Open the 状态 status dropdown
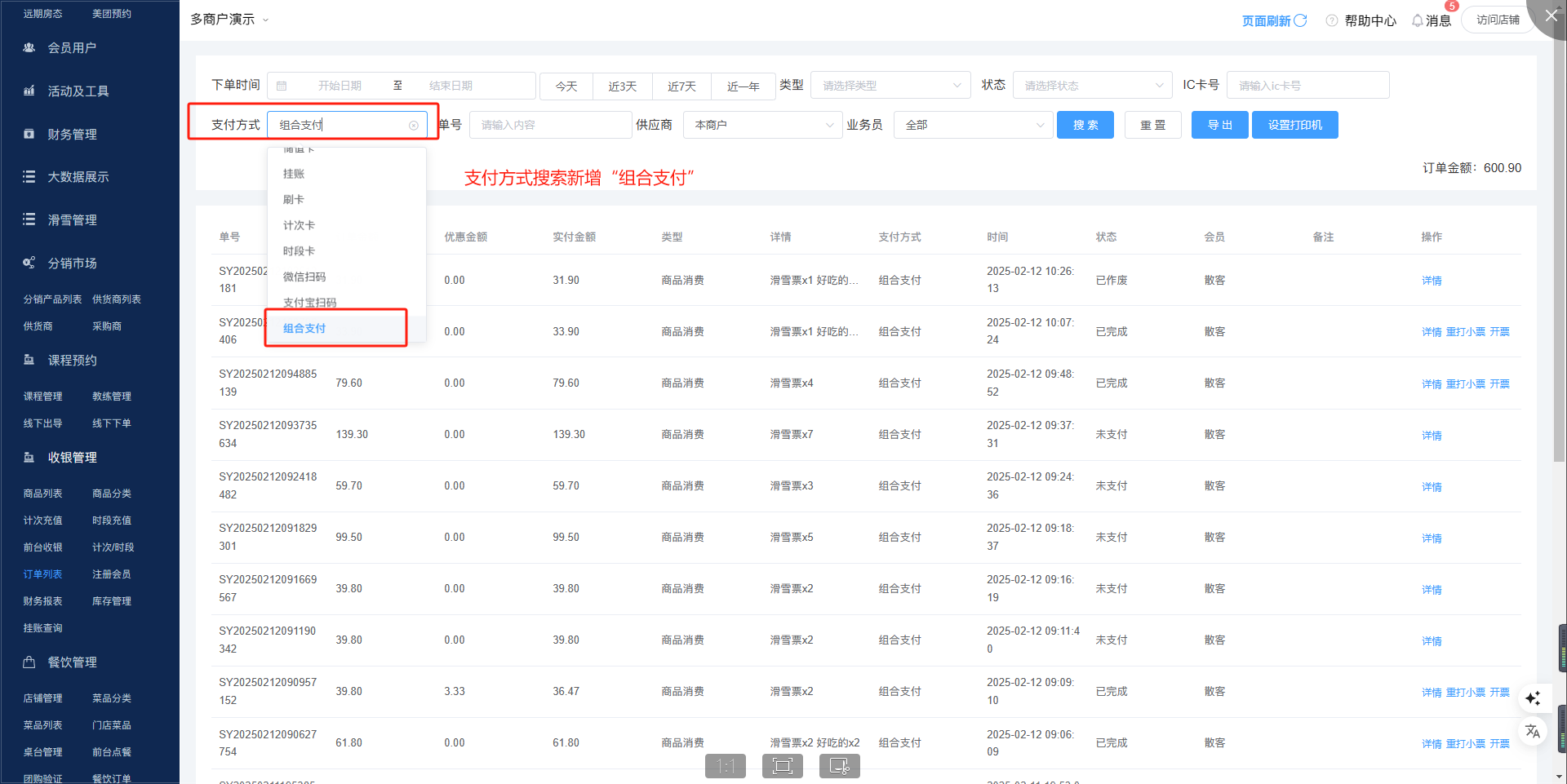1567x784 pixels. tap(1092, 86)
